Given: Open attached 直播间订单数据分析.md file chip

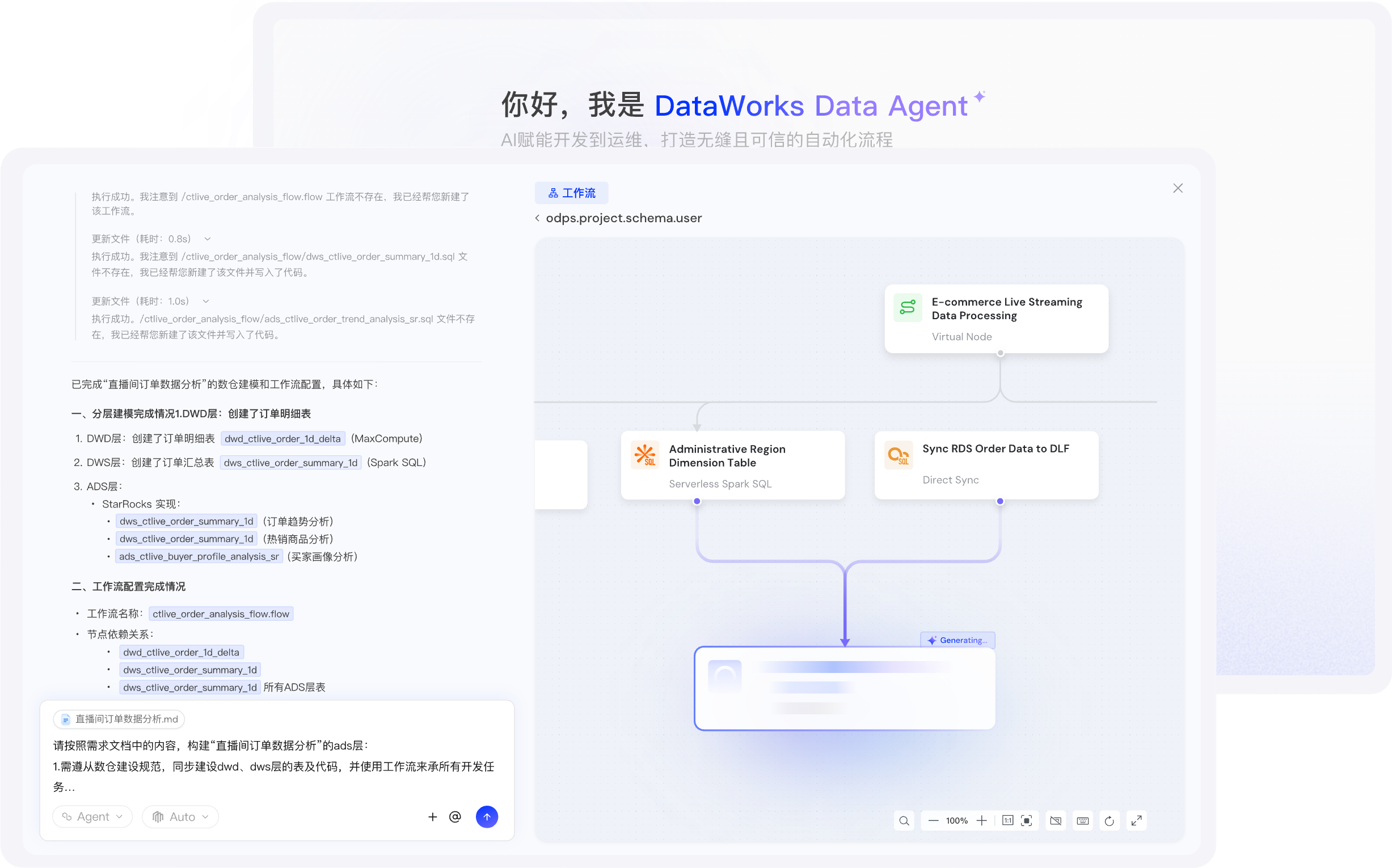Looking at the screenshot, I should (x=120, y=719).
